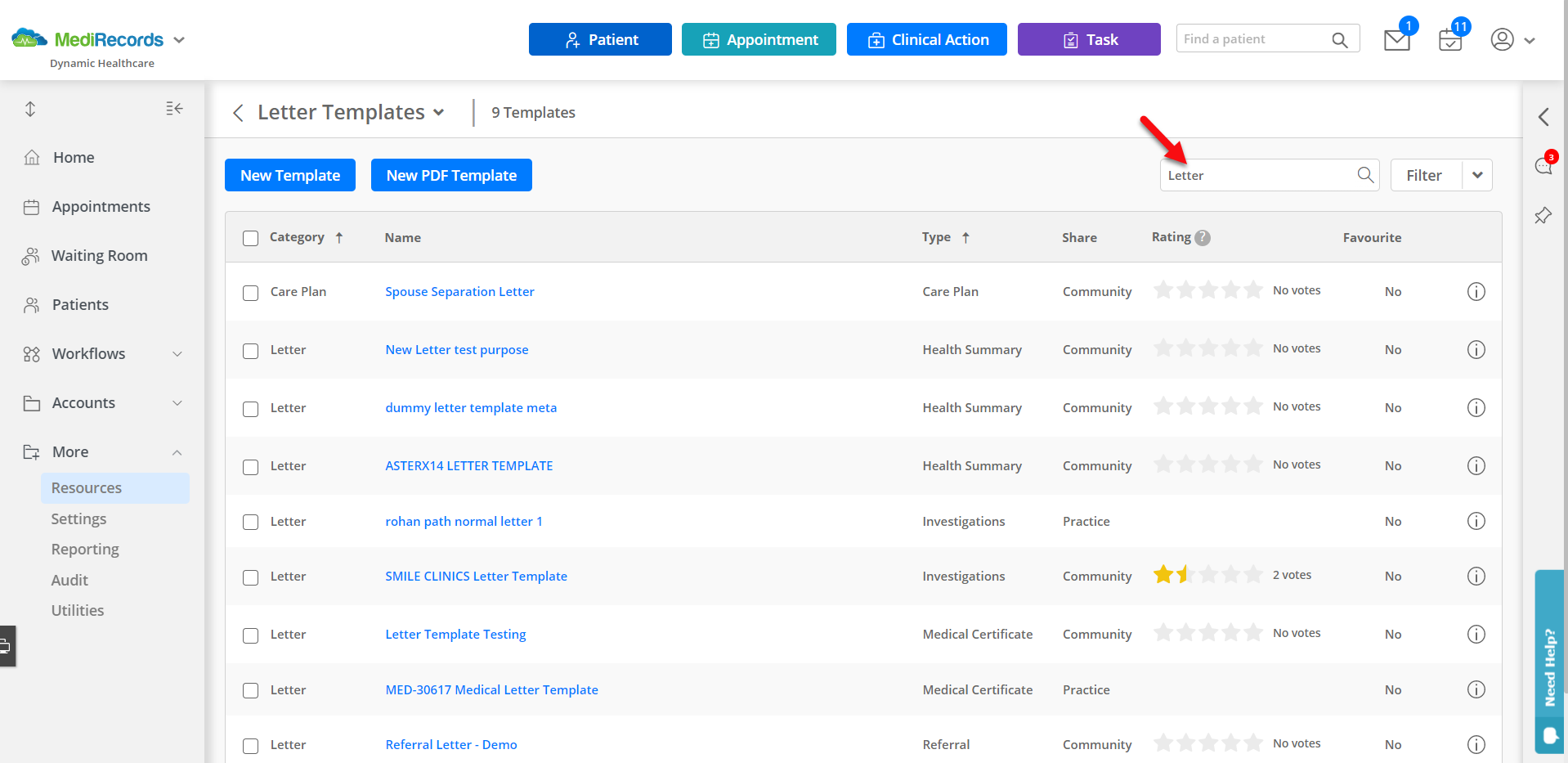1568x763 pixels.
Task: Click the patient search magnifier icon
Action: 1339,39
